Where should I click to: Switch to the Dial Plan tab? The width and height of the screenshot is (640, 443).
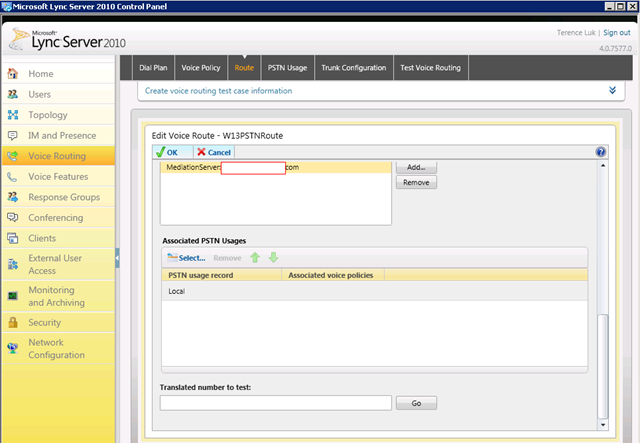point(153,68)
